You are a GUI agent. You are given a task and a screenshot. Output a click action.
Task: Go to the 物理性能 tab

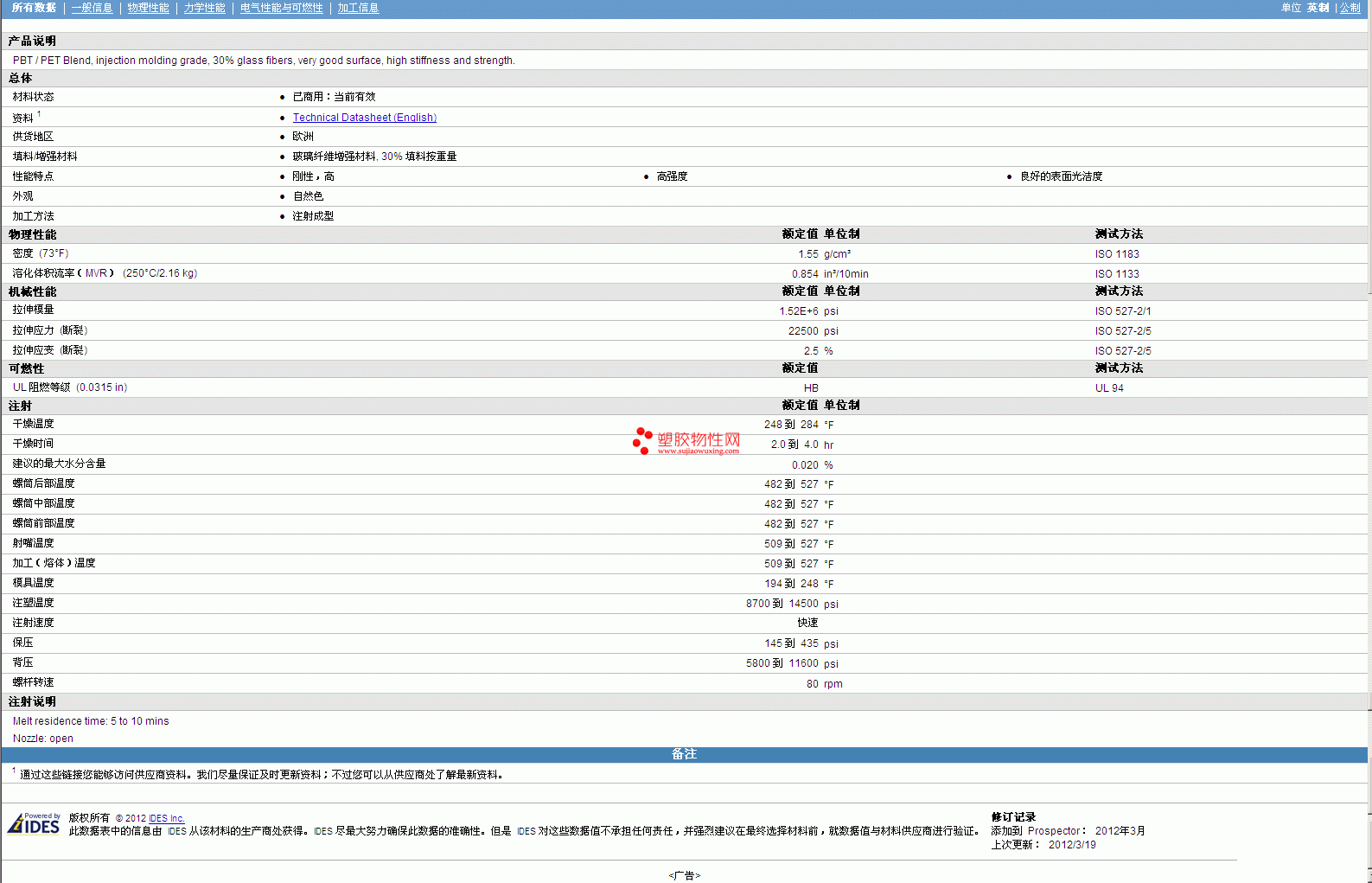tap(148, 8)
